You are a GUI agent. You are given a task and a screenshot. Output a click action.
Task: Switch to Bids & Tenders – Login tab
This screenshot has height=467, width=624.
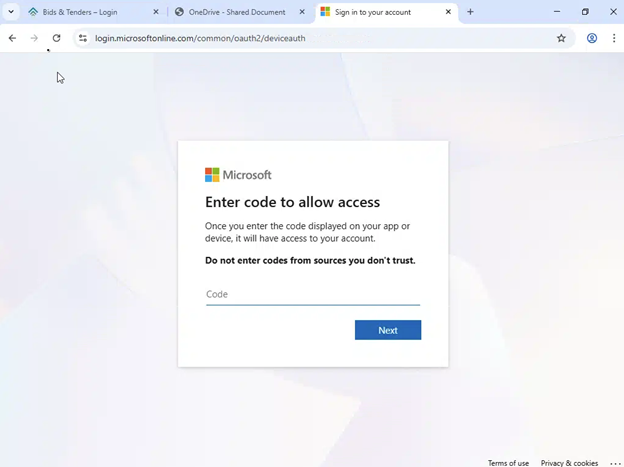(93, 12)
